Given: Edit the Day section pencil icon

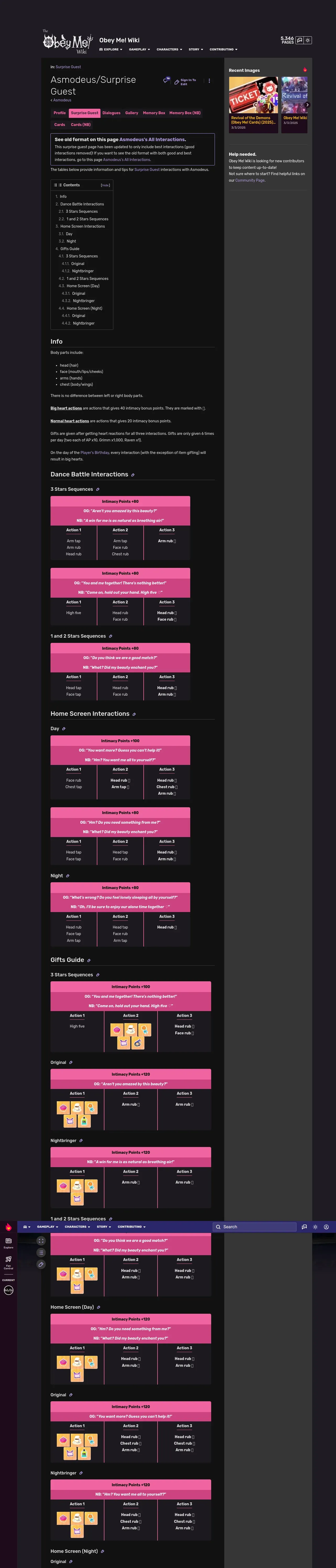Looking at the screenshot, I should click(x=63, y=729).
